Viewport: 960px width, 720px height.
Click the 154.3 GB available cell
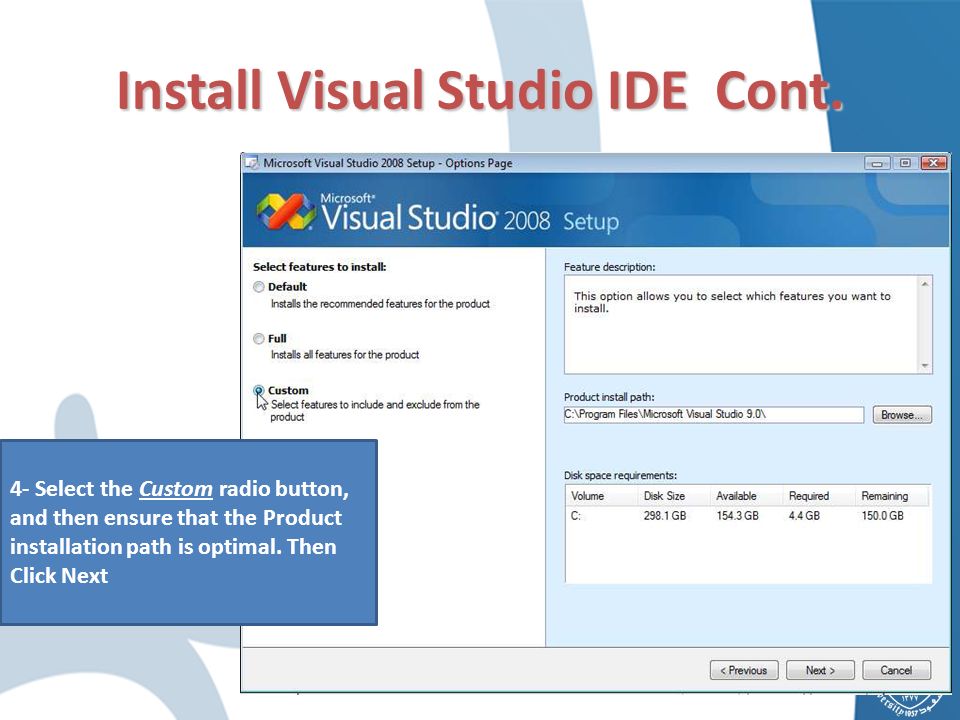(x=738, y=516)
